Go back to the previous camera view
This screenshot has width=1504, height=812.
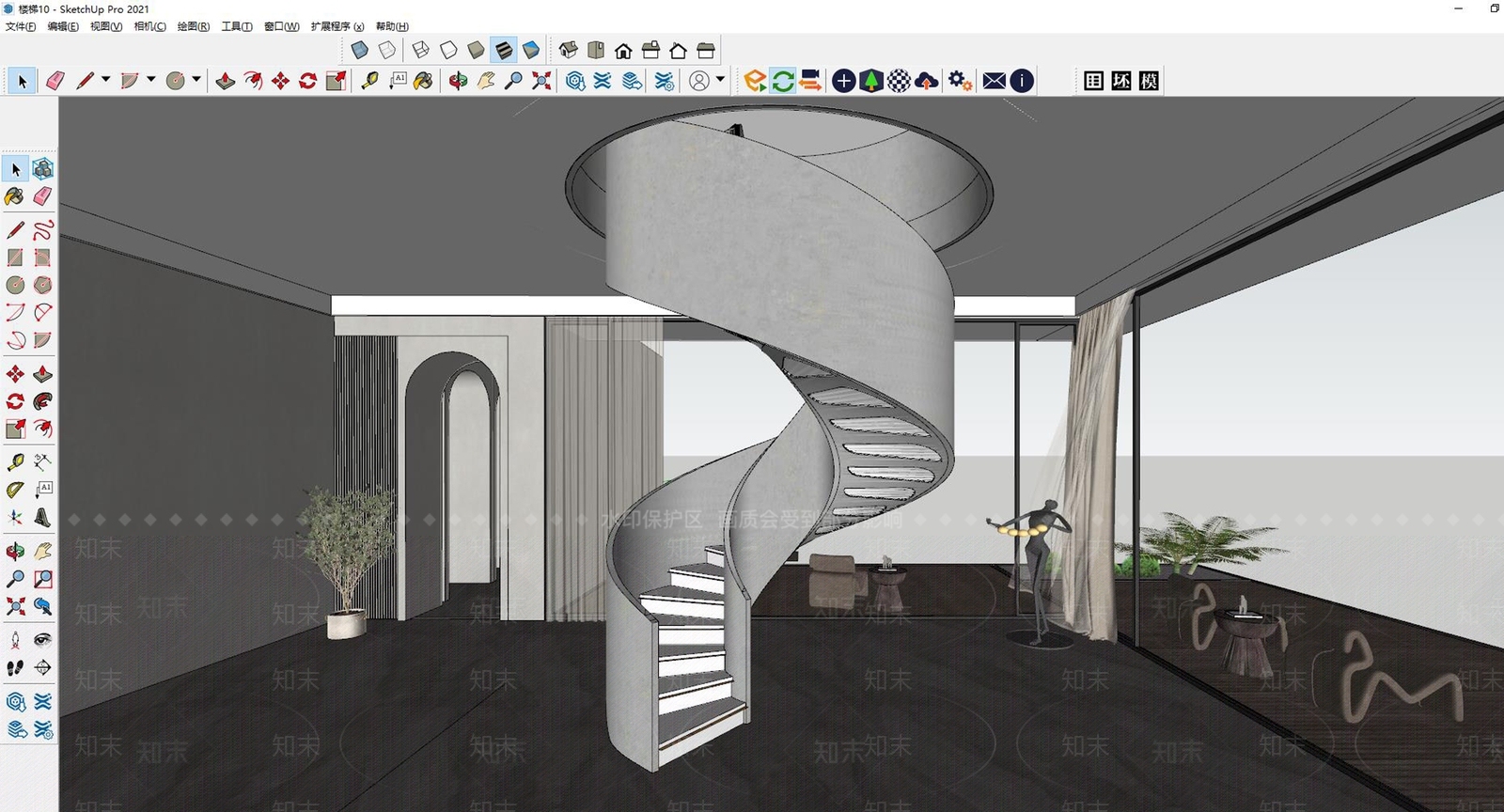pyautogui.click(x=42, y=606)
